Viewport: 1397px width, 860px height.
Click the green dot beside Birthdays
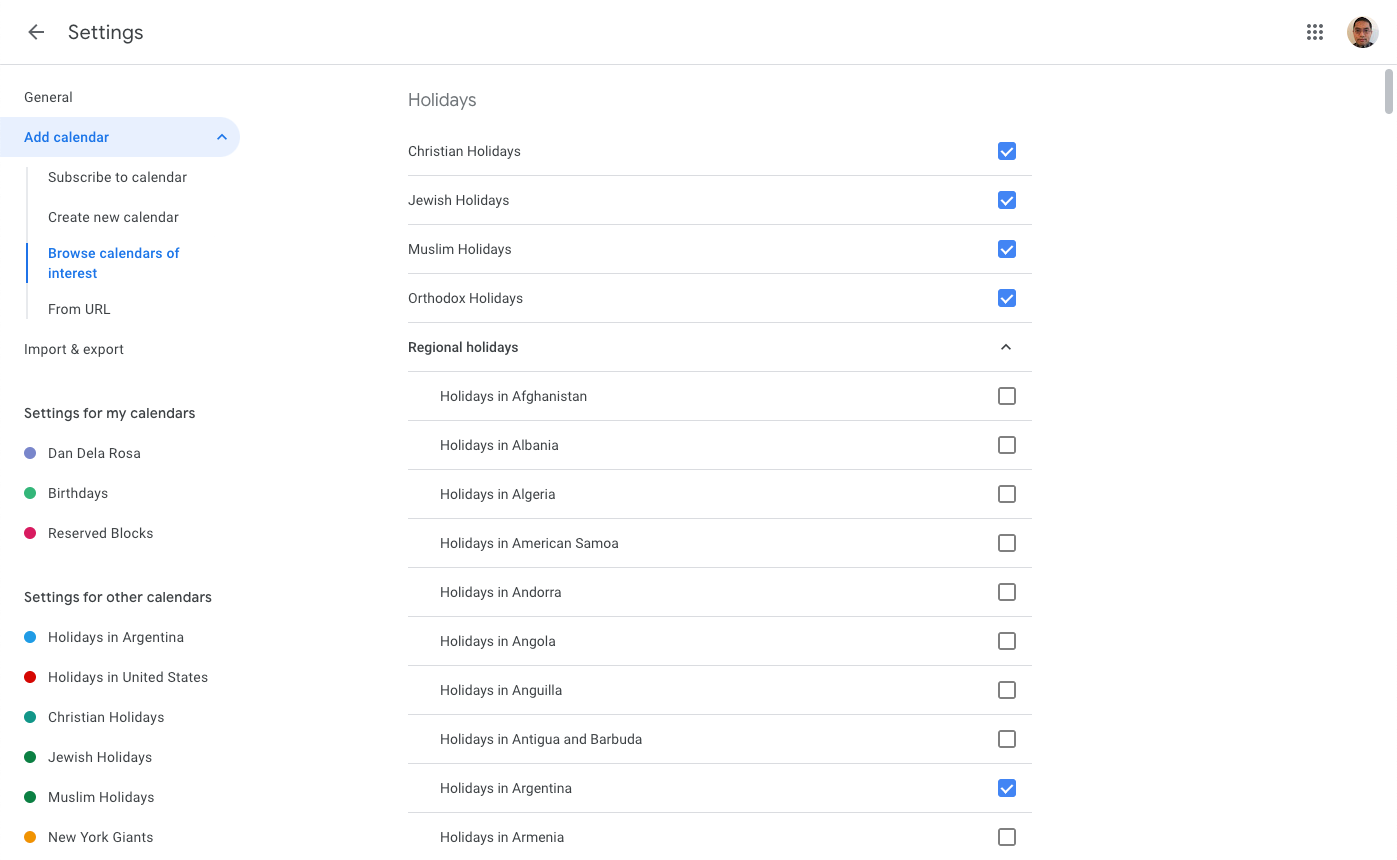point(31,493)
